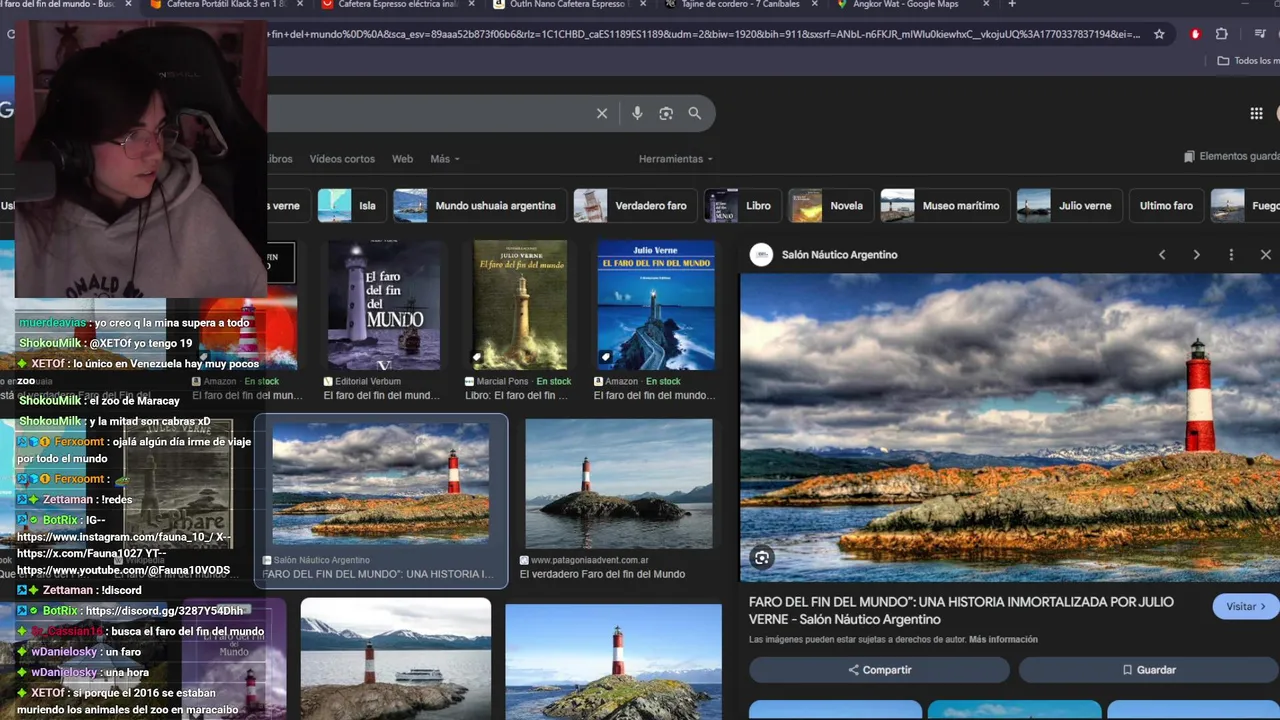Open the browser extensions puzzle icon

(x=1222, y=34)
